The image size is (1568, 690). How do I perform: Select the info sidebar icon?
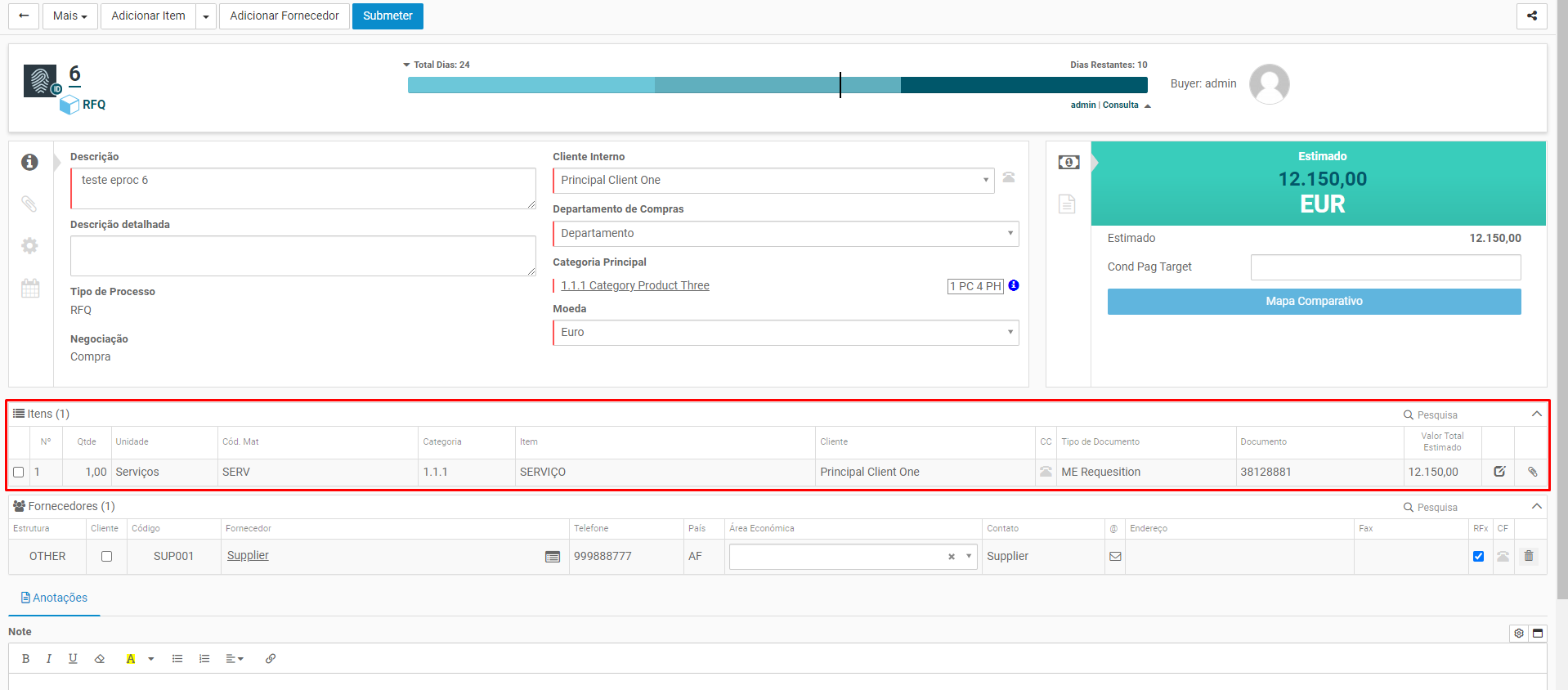[29, 162]
